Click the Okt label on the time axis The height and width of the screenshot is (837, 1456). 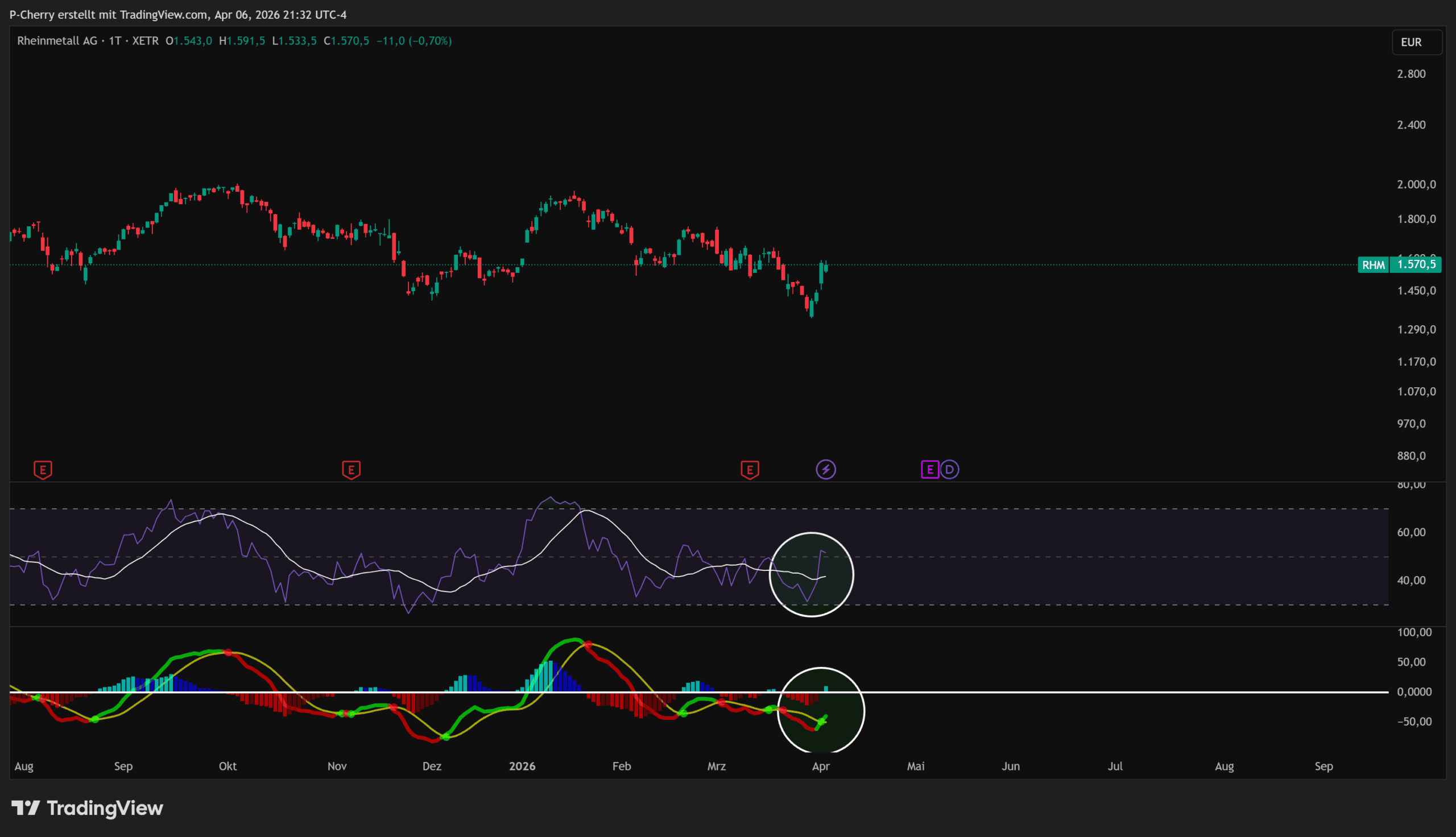click(227, 766)
